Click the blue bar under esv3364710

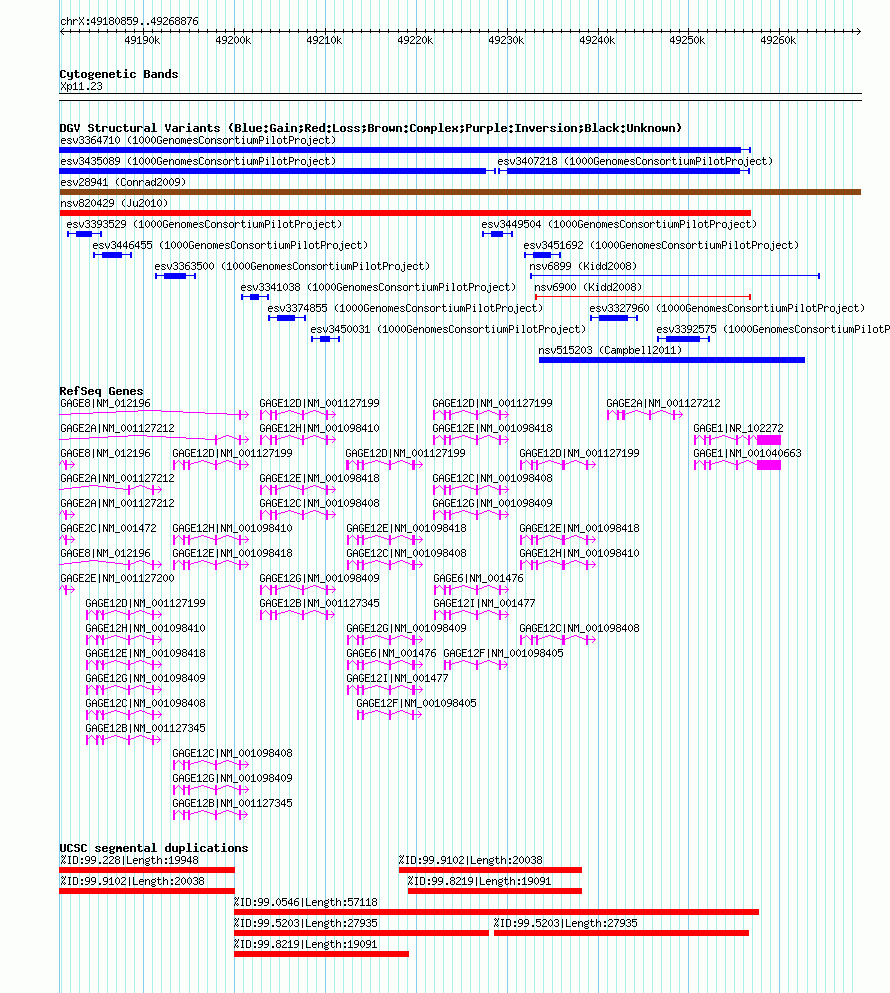point(405,150)
